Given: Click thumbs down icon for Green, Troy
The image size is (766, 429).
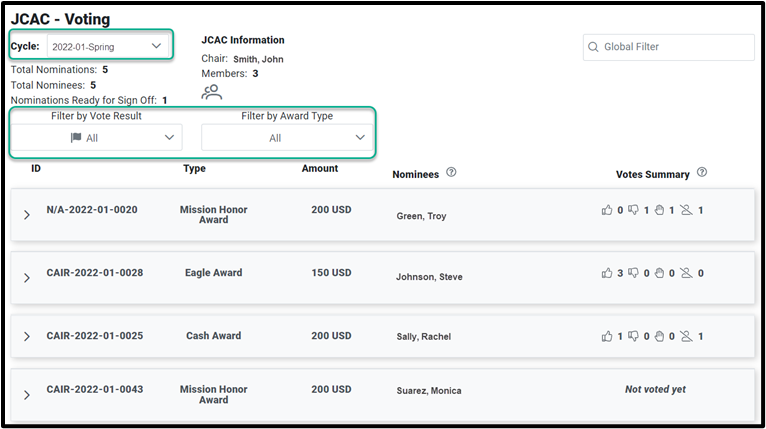Looking at the screenshot, I should point(633,210).
